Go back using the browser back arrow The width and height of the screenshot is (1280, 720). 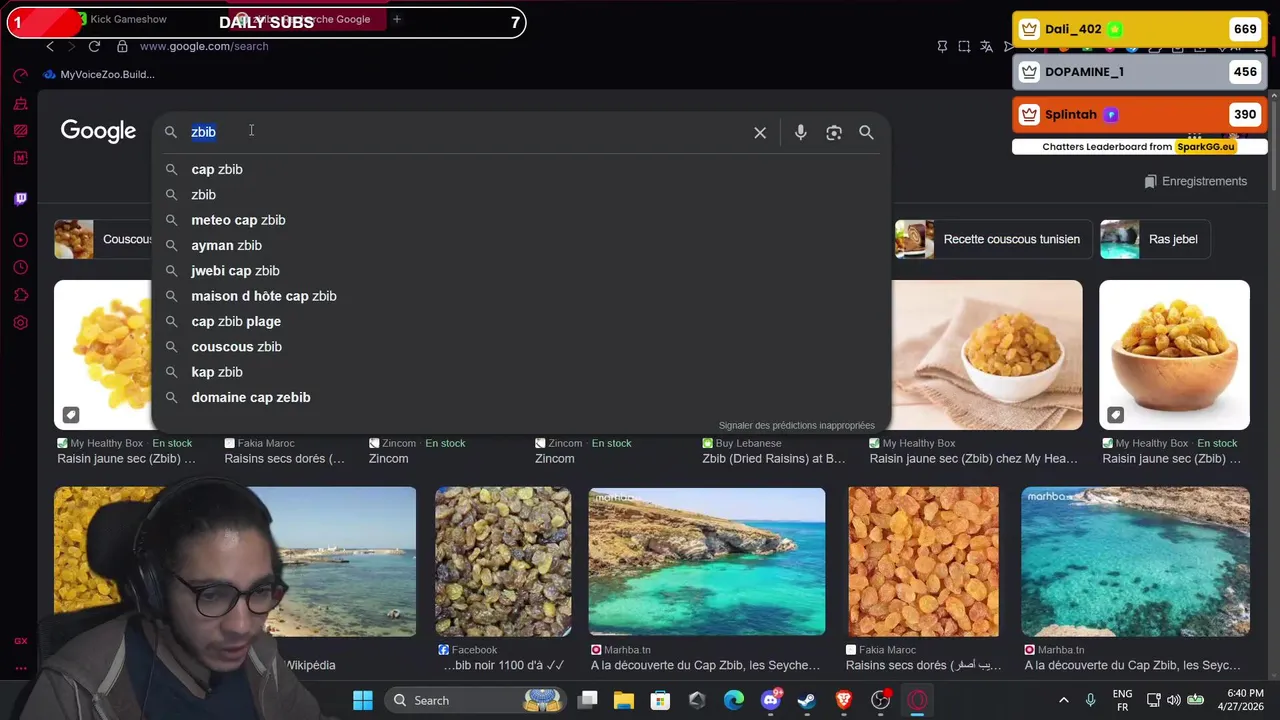(x=50, y=46)
